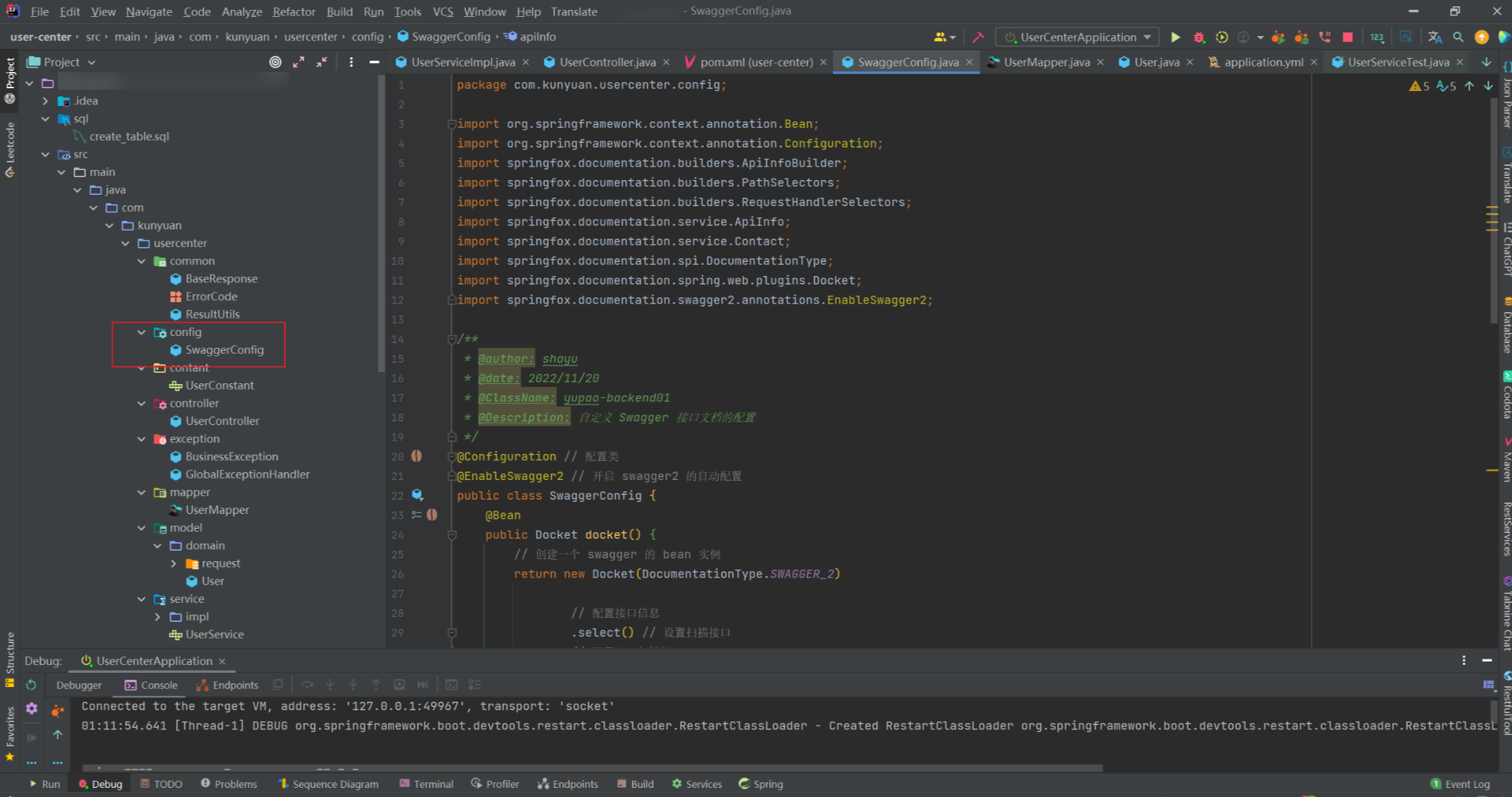Select create_table.sql file in tree
Image resolution: width=1512 pixels, height=797 pixels.
pos(129,136)
